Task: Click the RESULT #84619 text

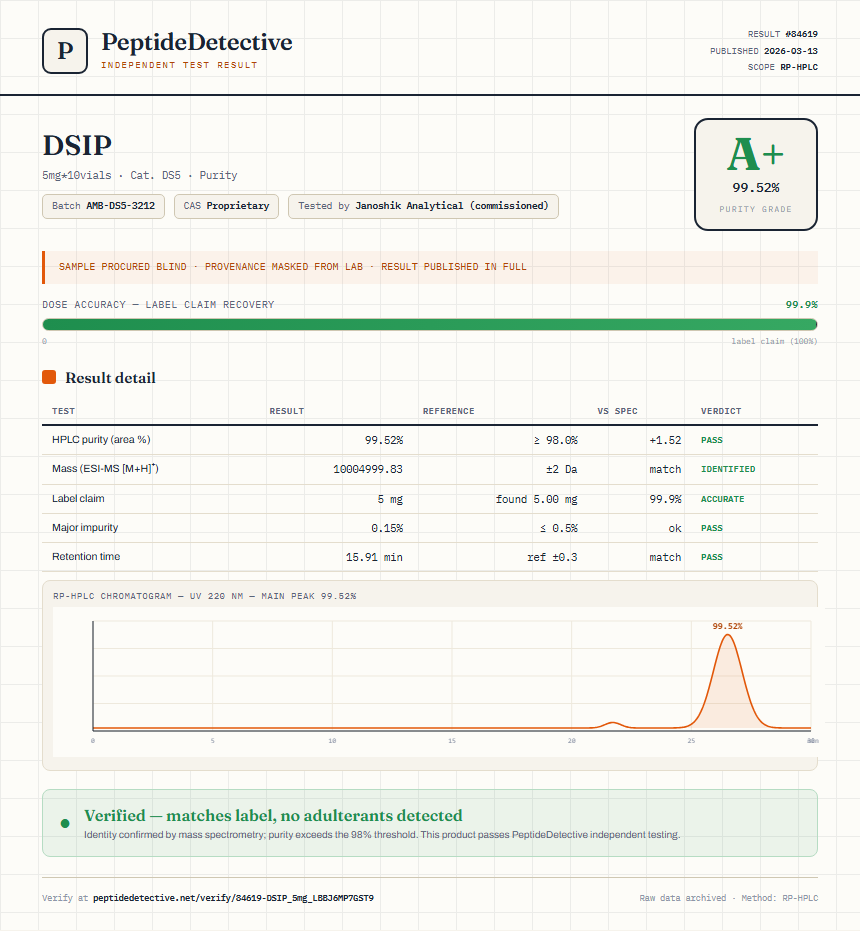Action: click(782, 34)
